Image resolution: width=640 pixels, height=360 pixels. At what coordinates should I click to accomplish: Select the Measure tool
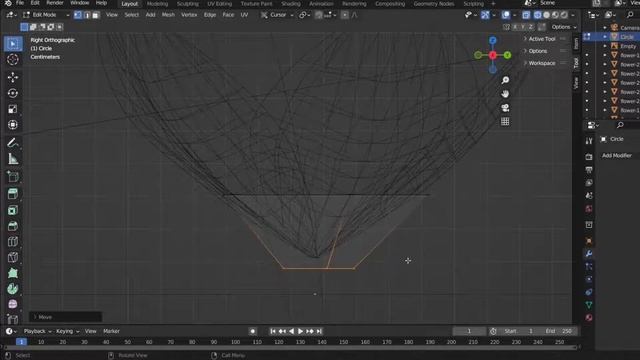pyautogui.click(x=13, y=159)
